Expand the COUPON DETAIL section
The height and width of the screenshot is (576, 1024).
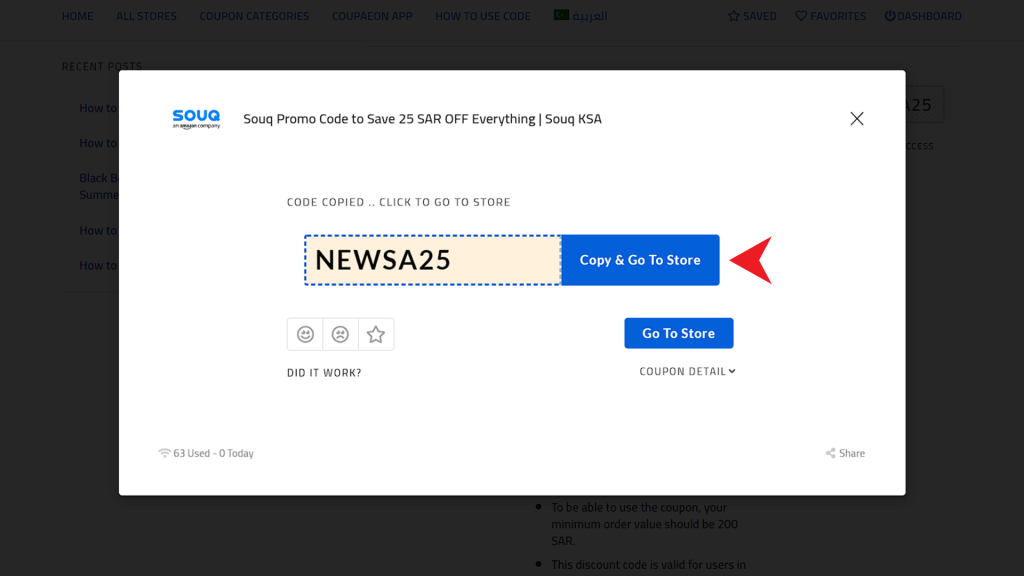coord(687,370)
